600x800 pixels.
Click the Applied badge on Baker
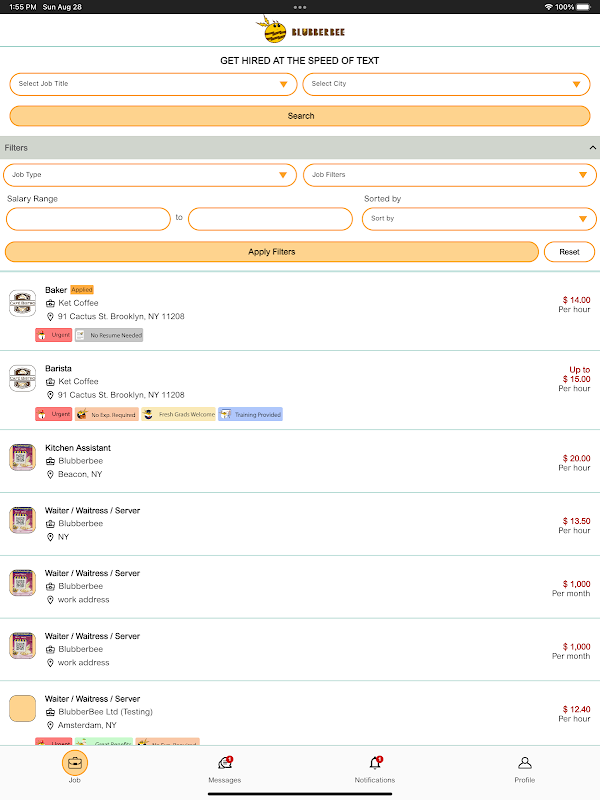tap(82, 290)
